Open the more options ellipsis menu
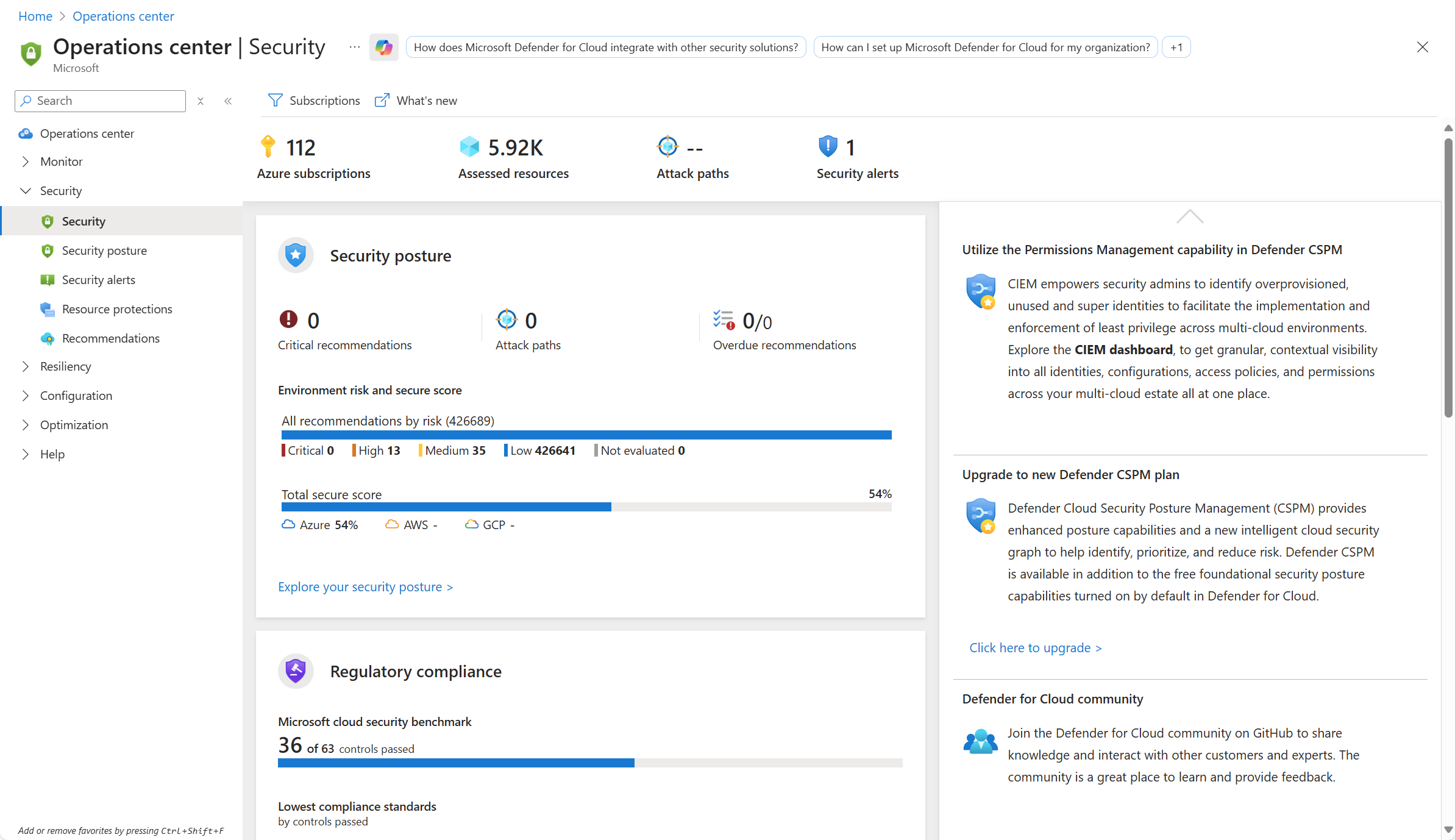The image size is (1455, 840). click(x=354, y=48)
